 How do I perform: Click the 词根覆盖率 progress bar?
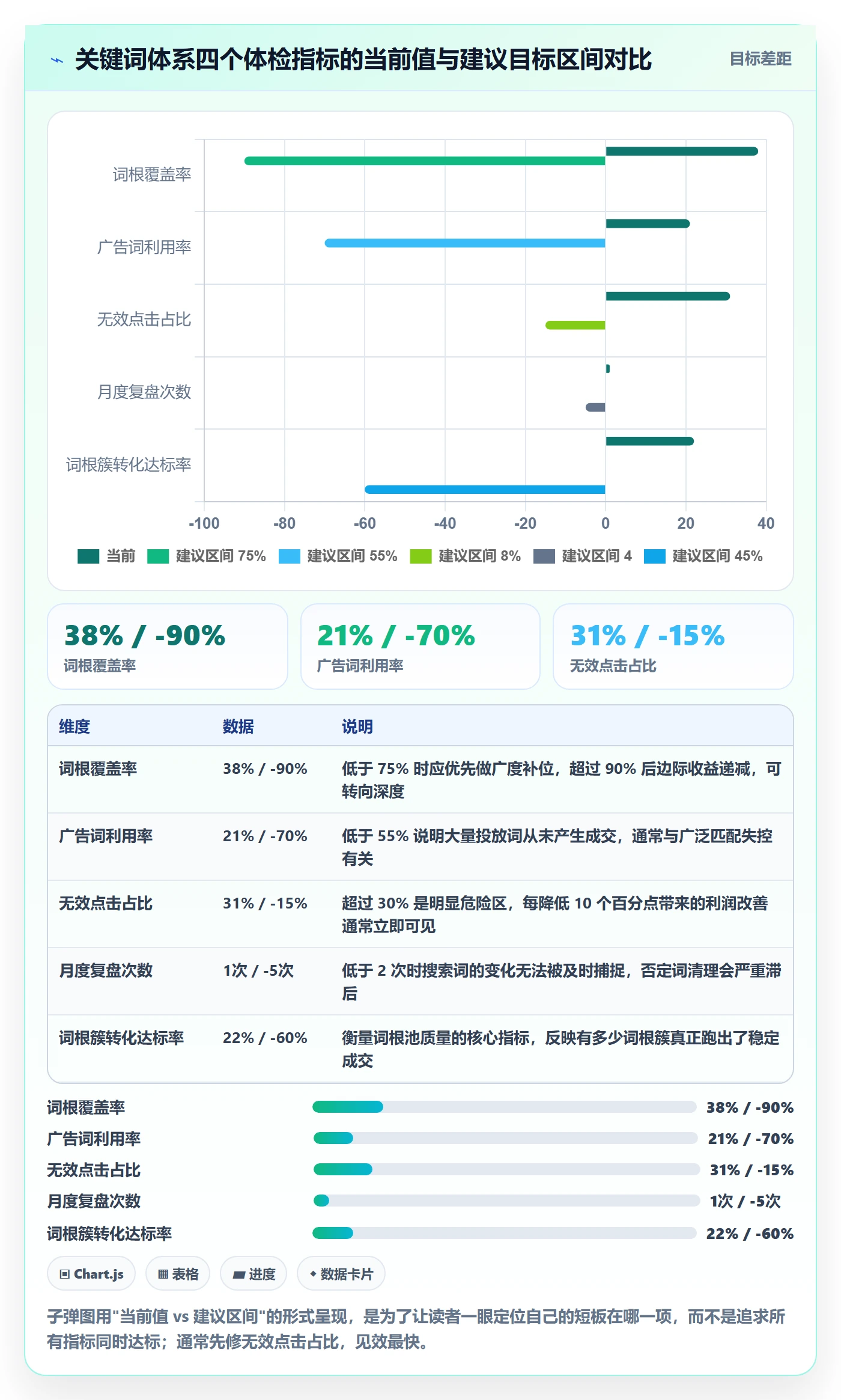505,1107
